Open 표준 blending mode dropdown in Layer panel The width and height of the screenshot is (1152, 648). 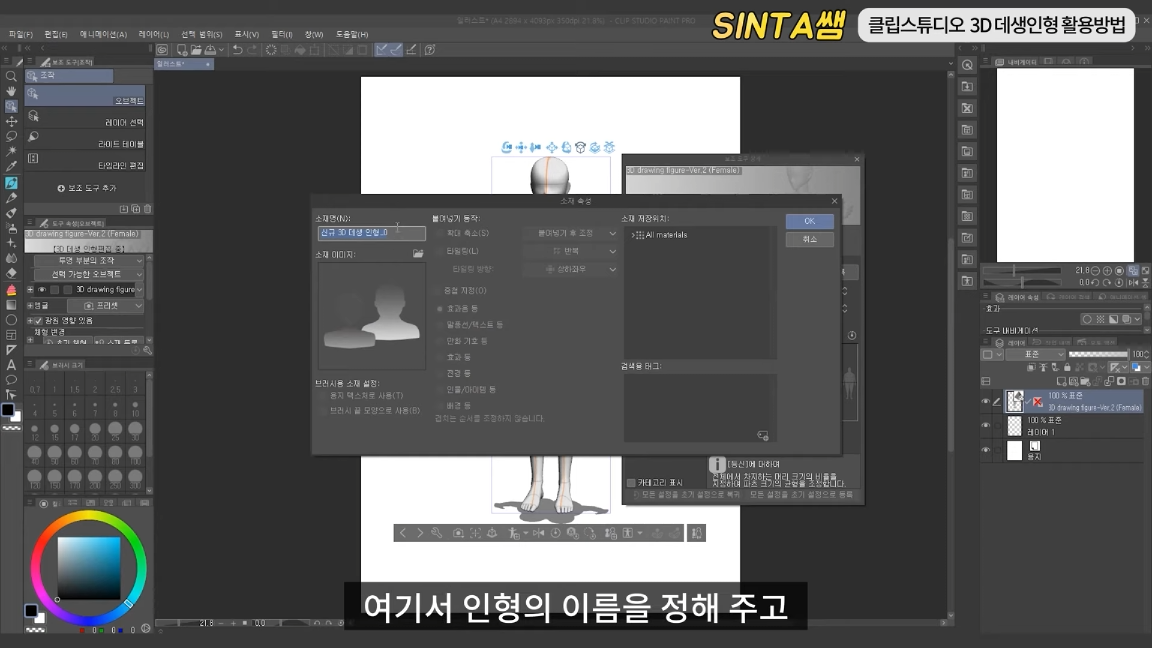click(1036, 354)
